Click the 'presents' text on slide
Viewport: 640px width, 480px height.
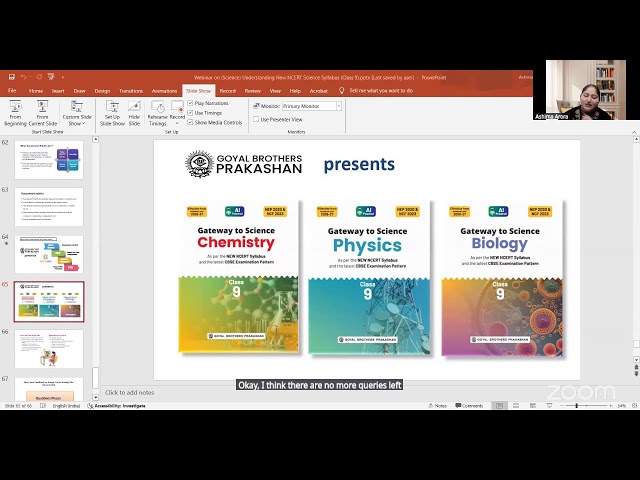(x=359, y=164)
